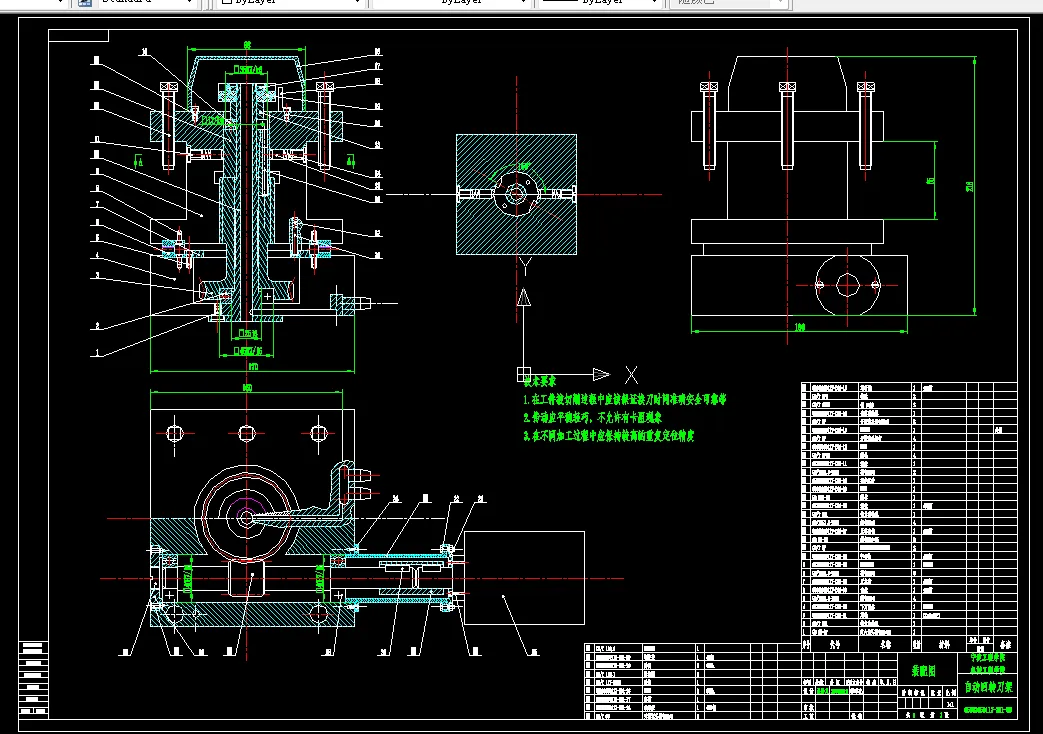Select the scale 1:1 cell in title block

[951, 703]
